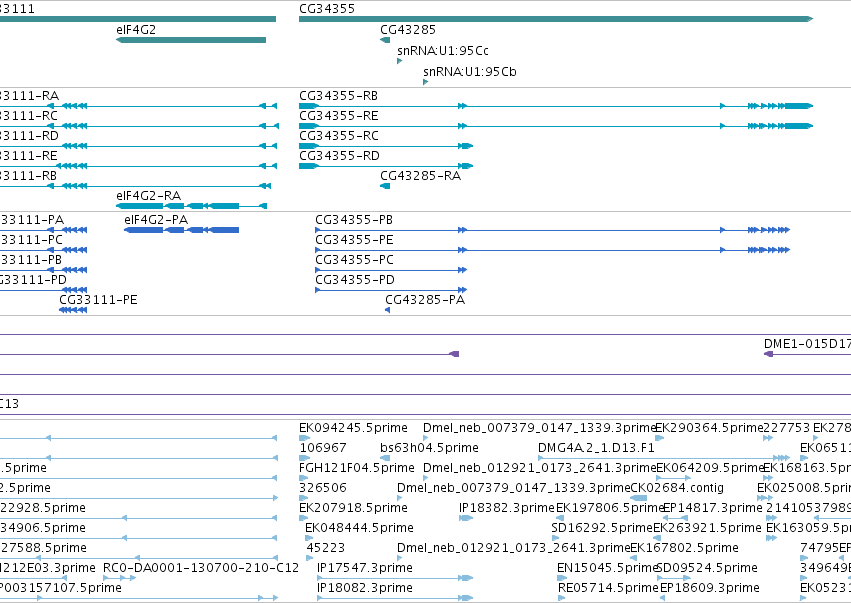Select the CG34355-RD transcript label
Image resolution: width=851 pixels, height=603 pixels.
pyautogui.click(x=339, y=156)
